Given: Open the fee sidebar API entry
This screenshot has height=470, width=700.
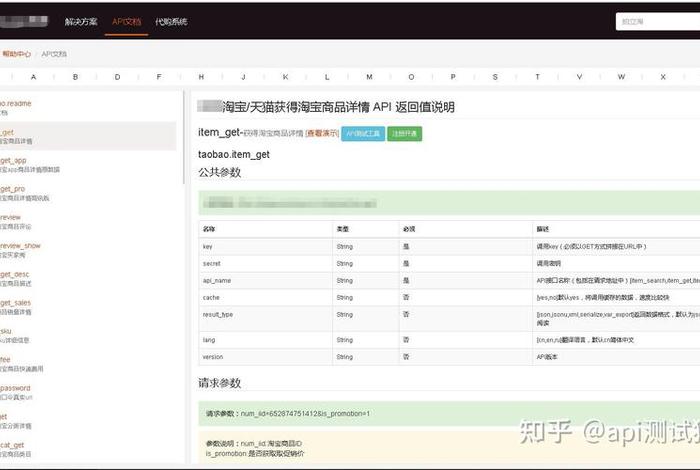Looking at the screenshot, I should click(x=5, y=359).
